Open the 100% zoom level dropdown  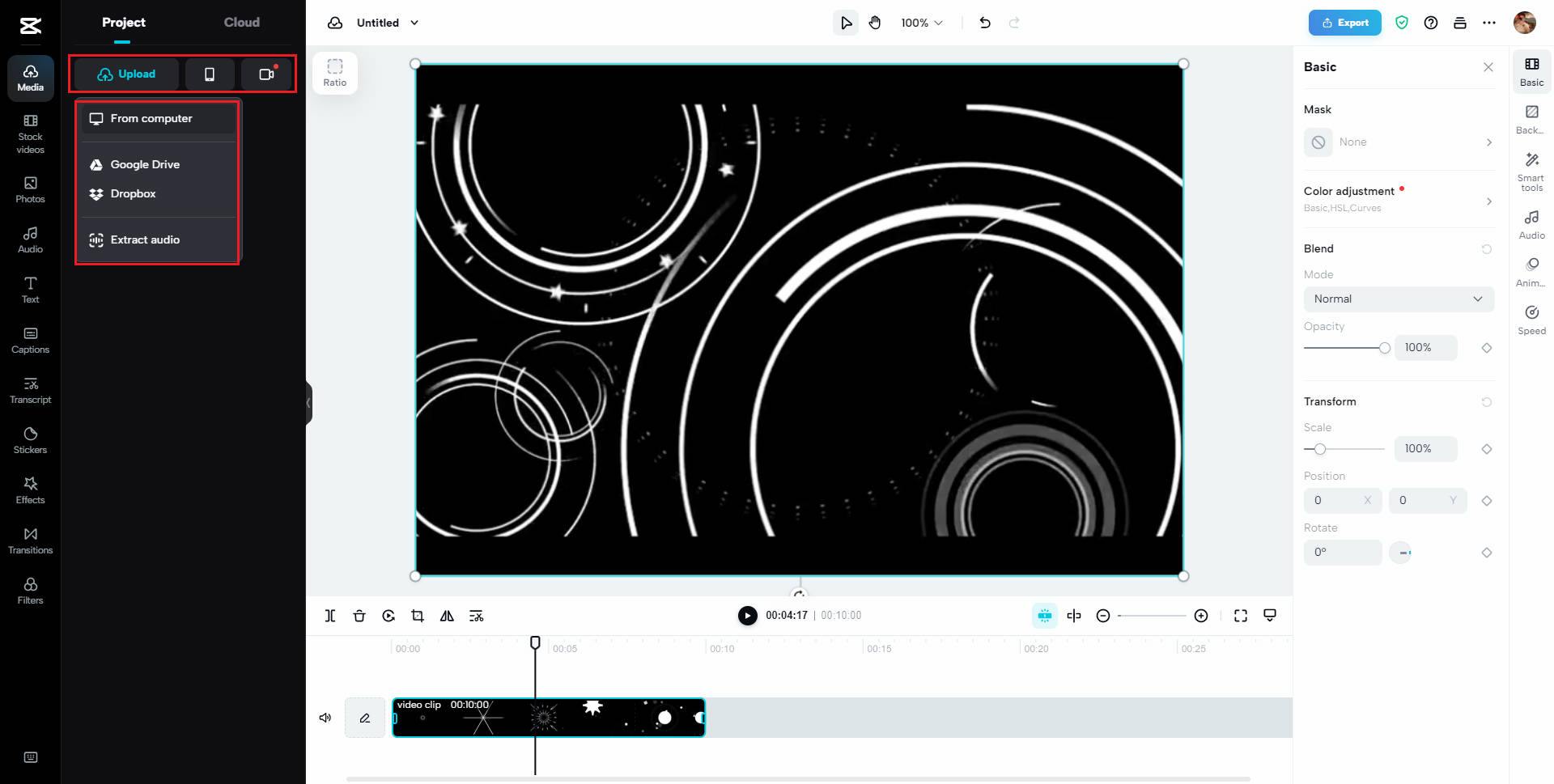(x=922, y=23)
